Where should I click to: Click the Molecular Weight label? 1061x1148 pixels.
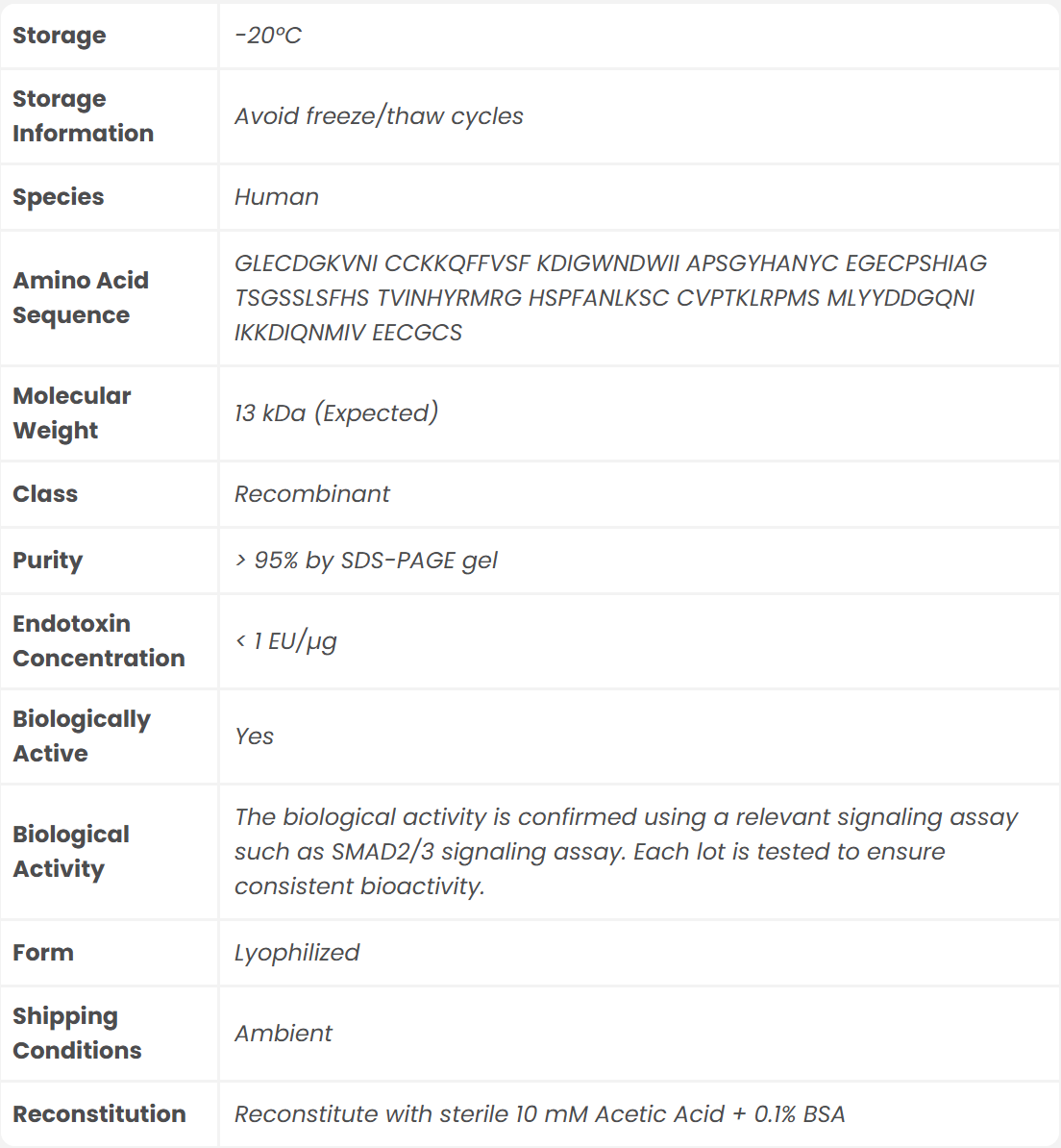[x=72, y=413]
